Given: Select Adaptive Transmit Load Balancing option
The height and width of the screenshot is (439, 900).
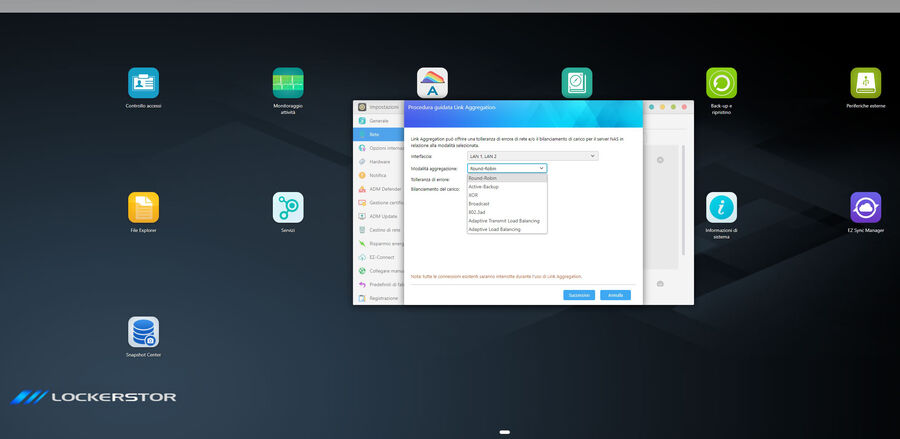Looking at the screenshot, I should 504,220.
